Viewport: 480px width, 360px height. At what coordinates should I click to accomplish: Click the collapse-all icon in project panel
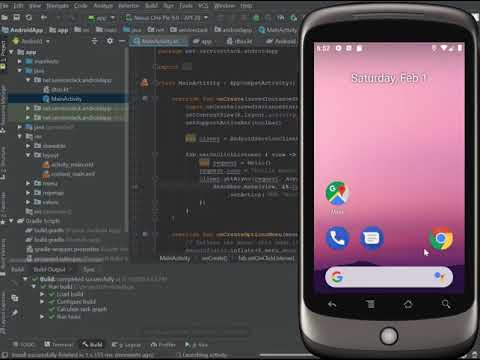(x=95, y=41)
